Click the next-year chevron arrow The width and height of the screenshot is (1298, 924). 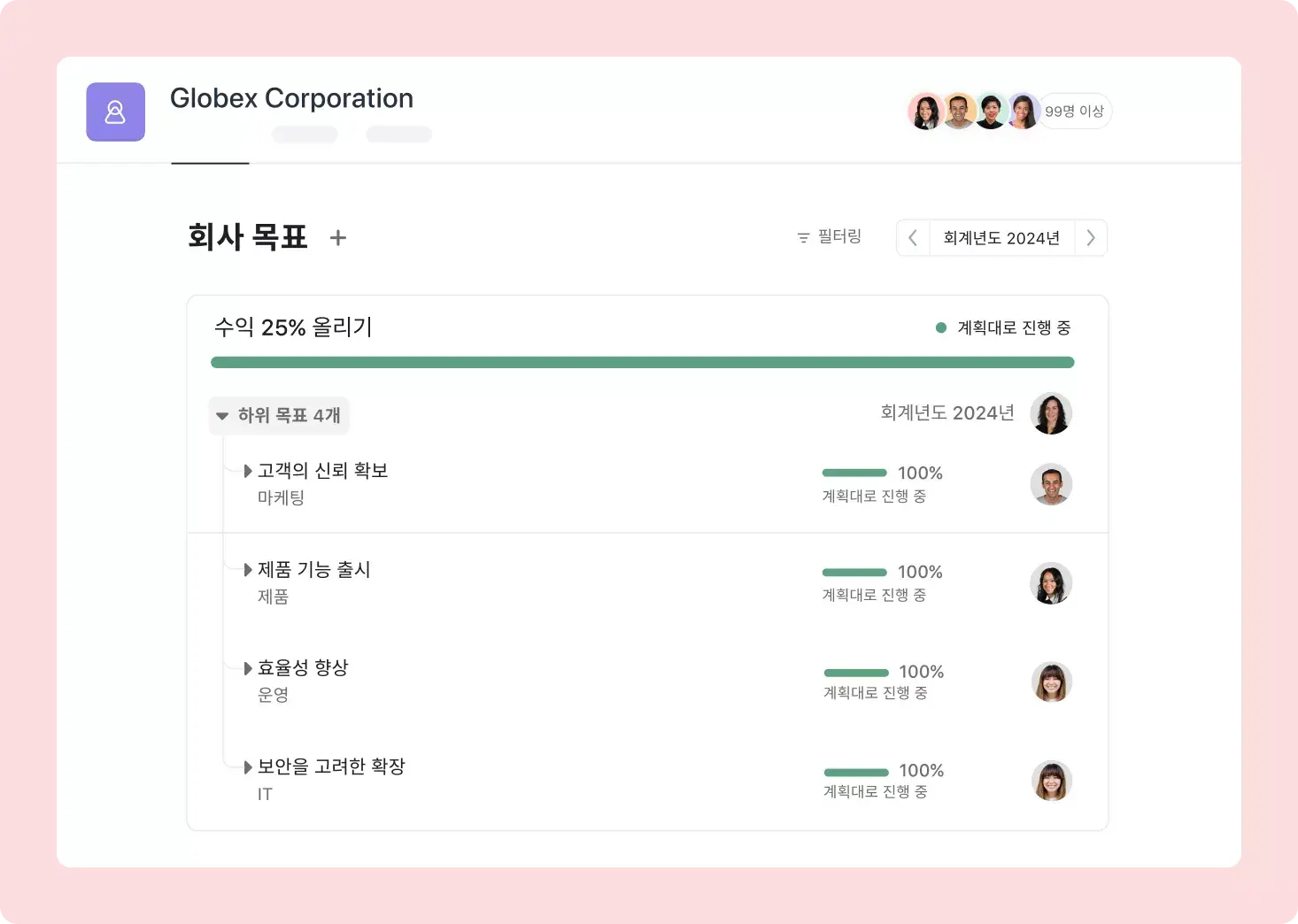pos(1091,237)
